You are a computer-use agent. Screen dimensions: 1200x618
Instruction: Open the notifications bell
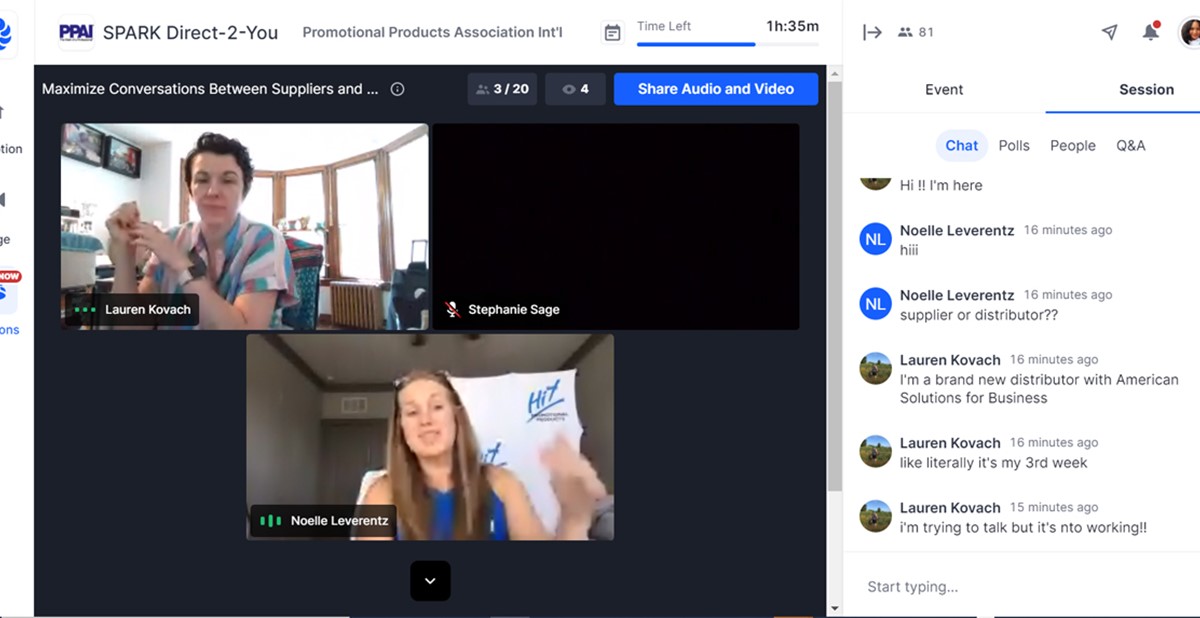1151,32
